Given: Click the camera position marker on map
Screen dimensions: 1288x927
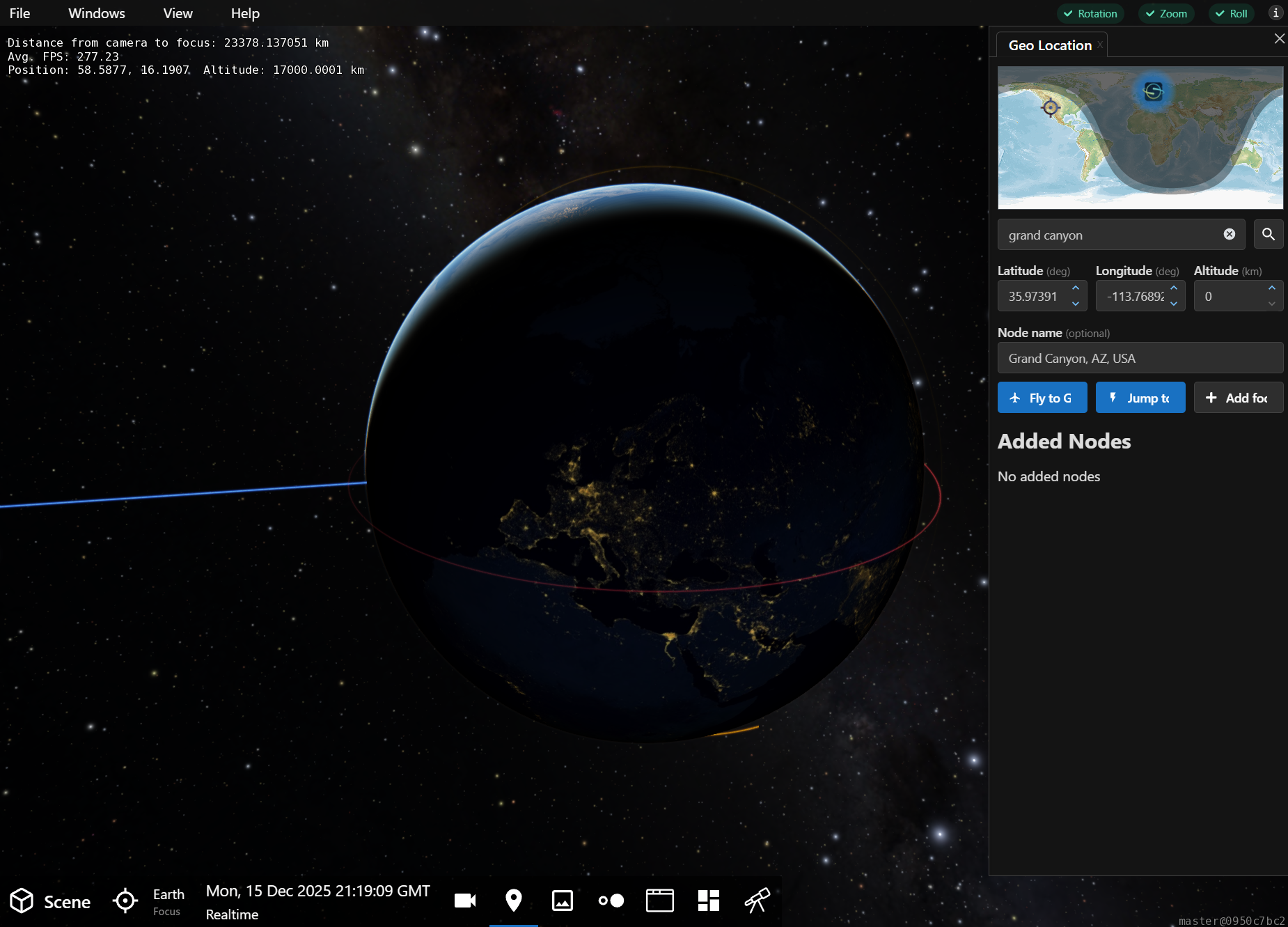Looking at the screenshot, I should [x=1154, y=91].
